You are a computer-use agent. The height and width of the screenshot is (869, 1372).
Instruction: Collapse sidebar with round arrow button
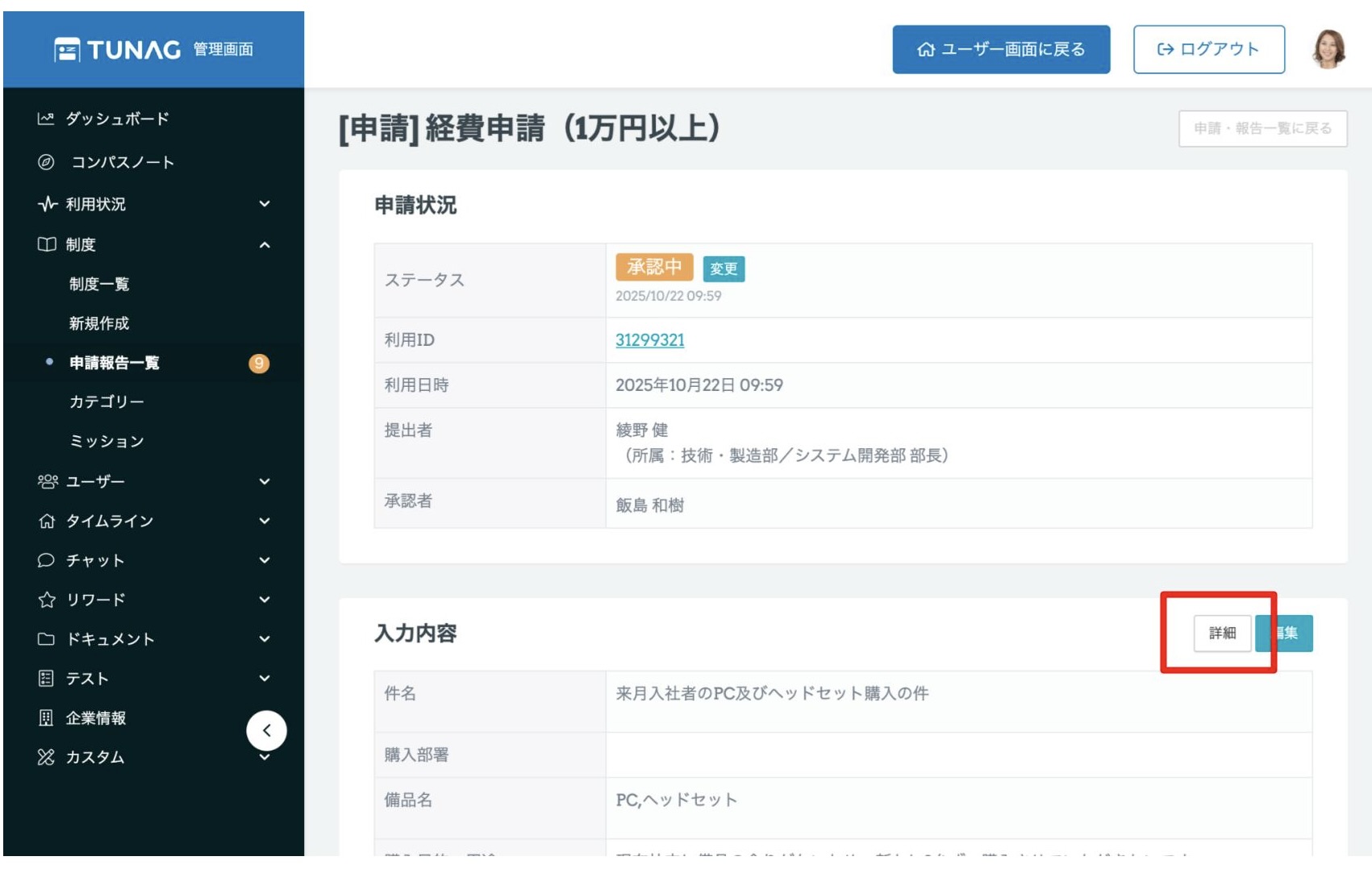[x=266, y=731]
